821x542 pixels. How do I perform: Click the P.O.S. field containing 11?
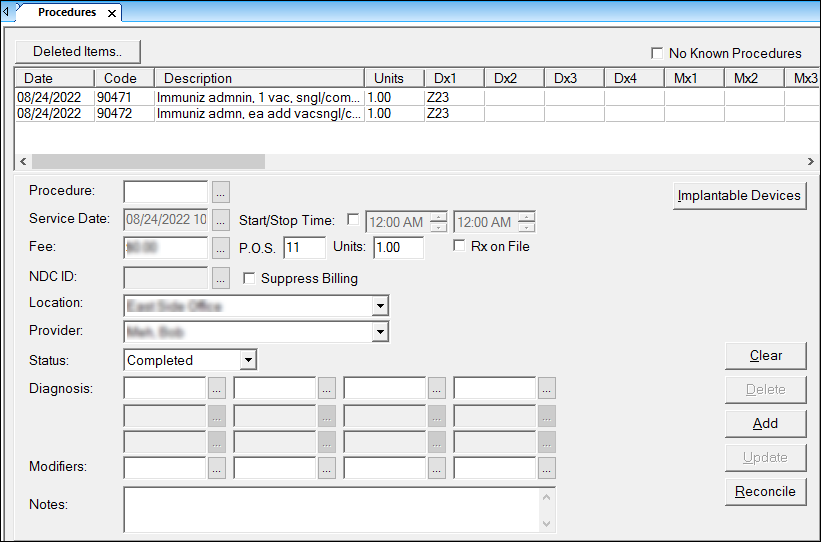(x=304, y=248)
